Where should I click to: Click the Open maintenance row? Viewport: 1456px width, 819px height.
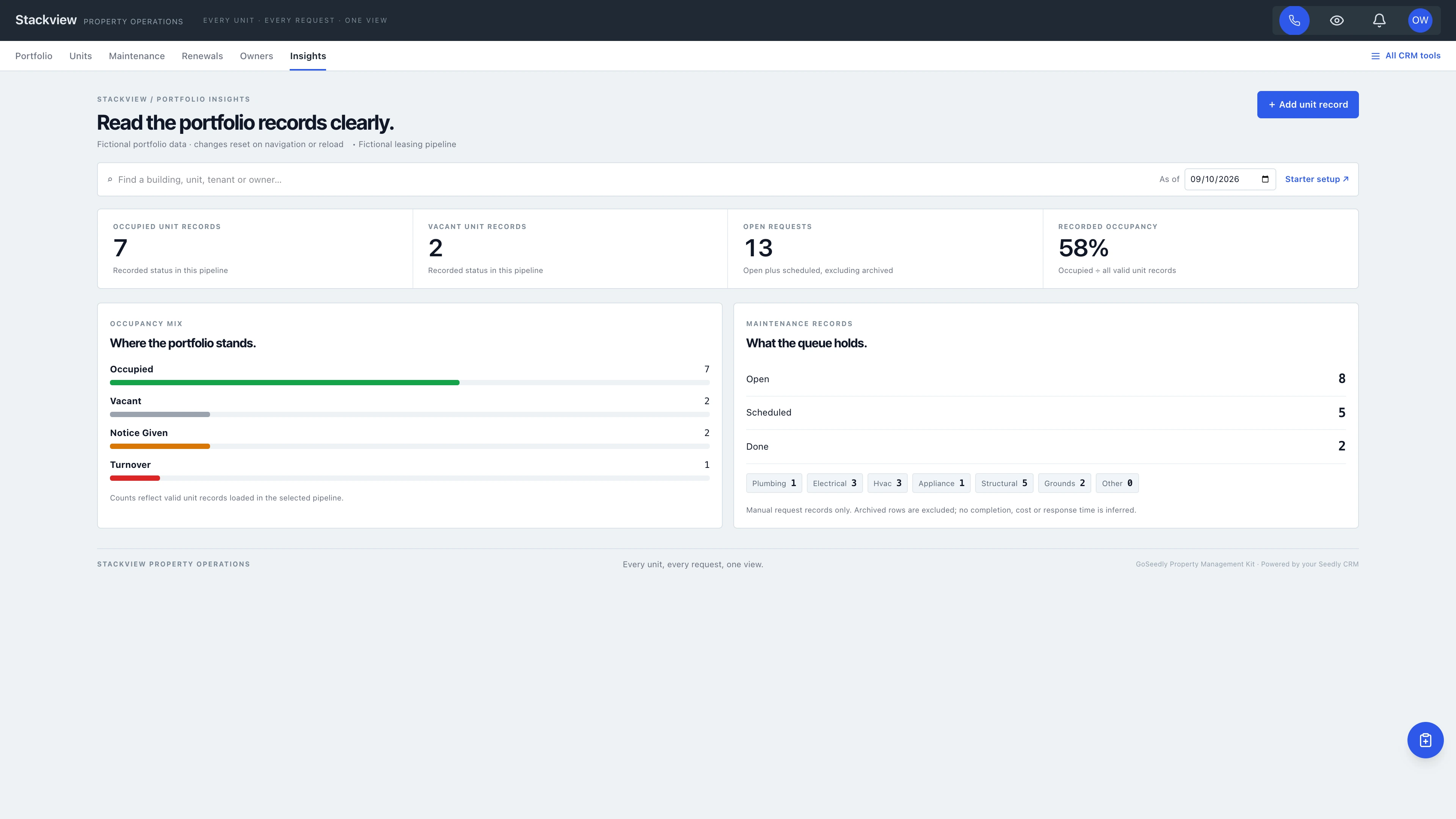coord(1046,379)
